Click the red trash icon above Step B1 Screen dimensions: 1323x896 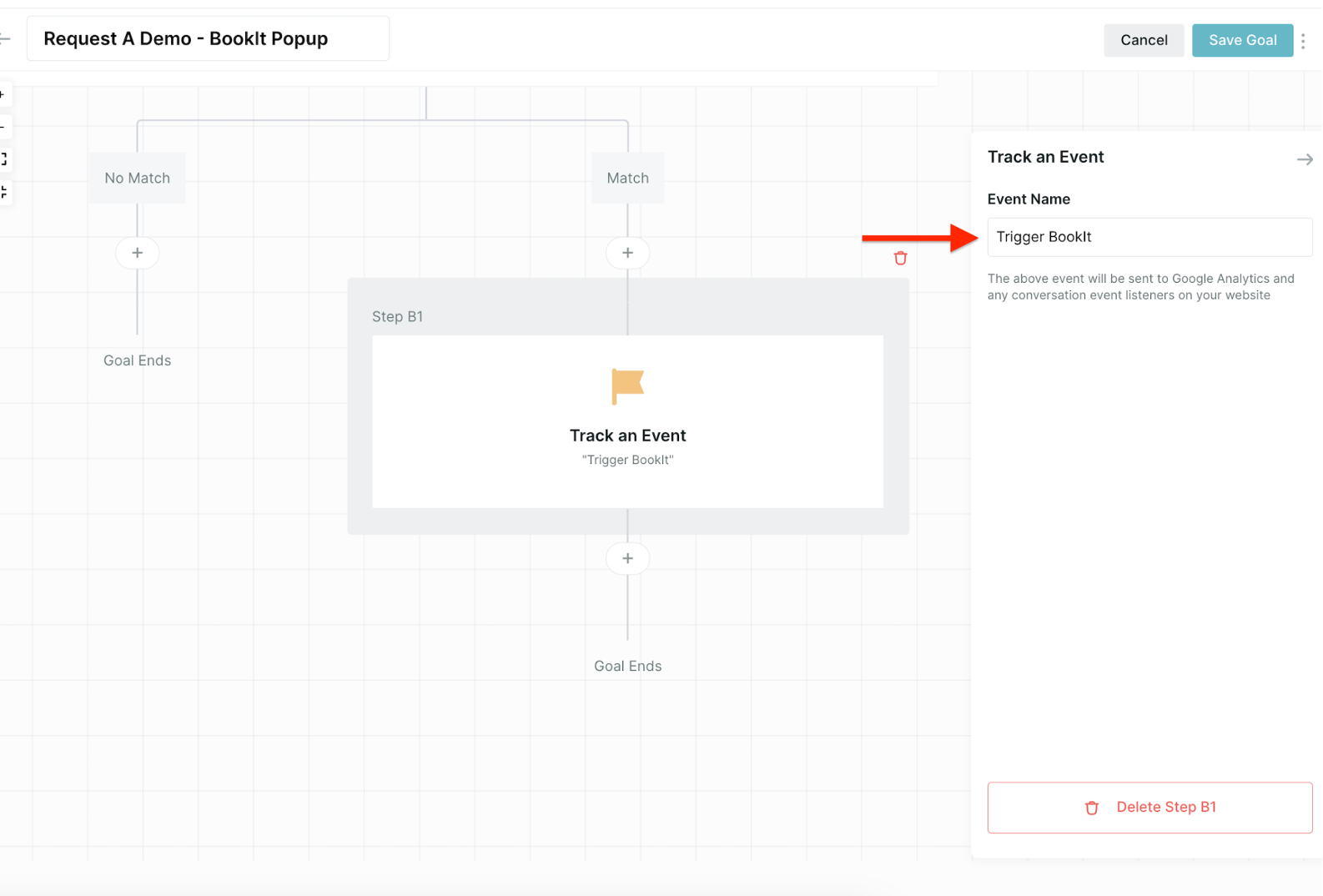pos(900,259)
